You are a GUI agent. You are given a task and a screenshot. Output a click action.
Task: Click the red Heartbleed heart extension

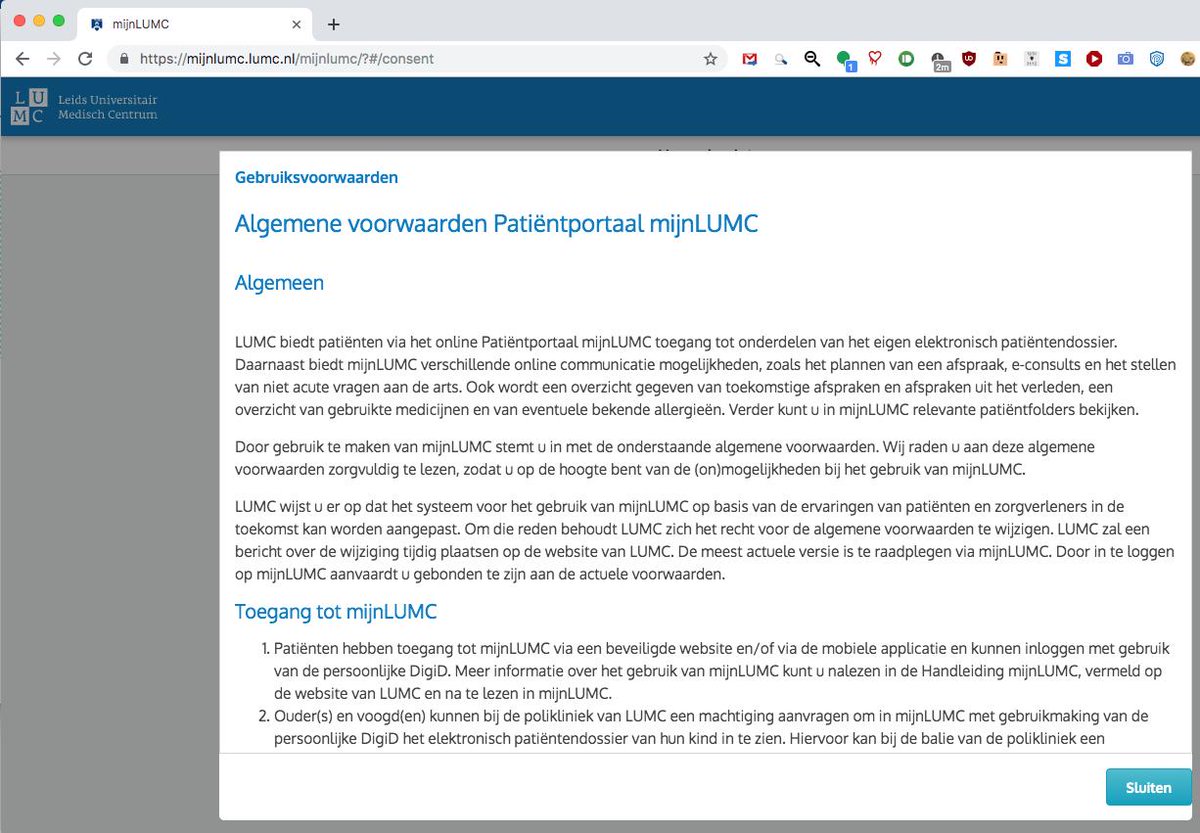(874, 59)
